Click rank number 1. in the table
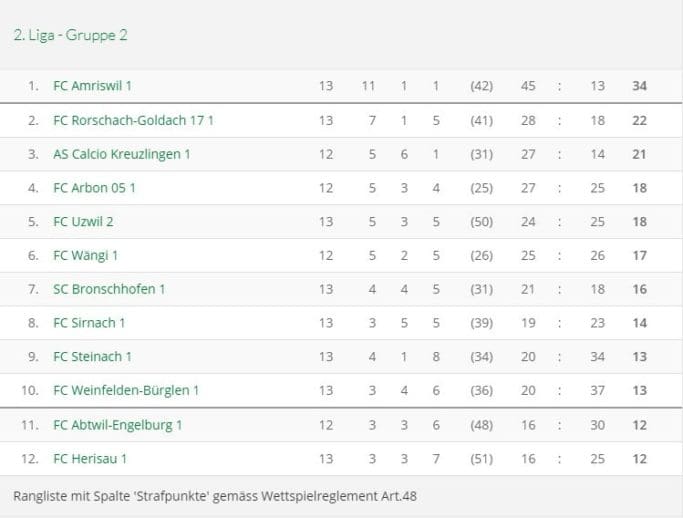Viewport: 683px width, 518px height. click(33, 86)
